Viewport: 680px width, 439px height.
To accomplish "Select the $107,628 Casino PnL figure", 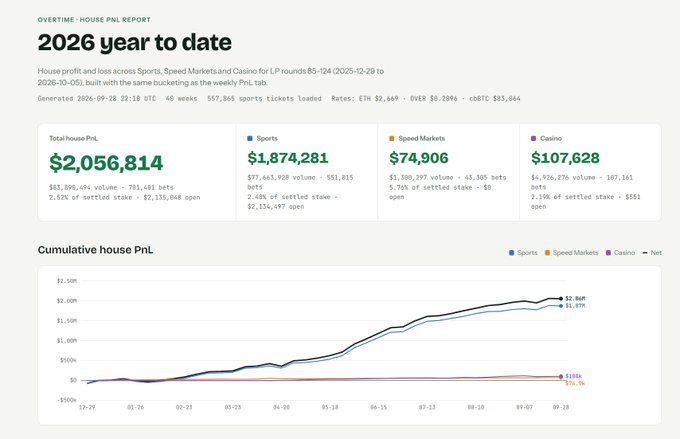I will click(x=565, y=158).
